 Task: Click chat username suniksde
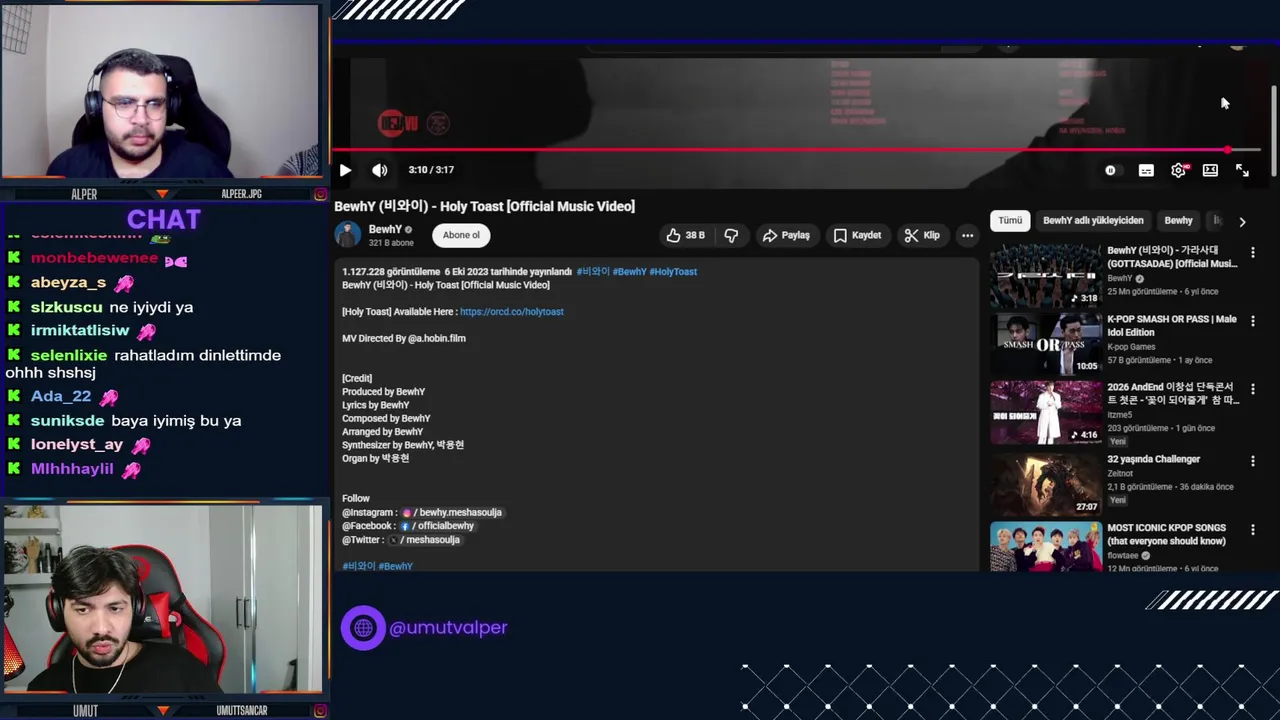(x=67, y=420)
